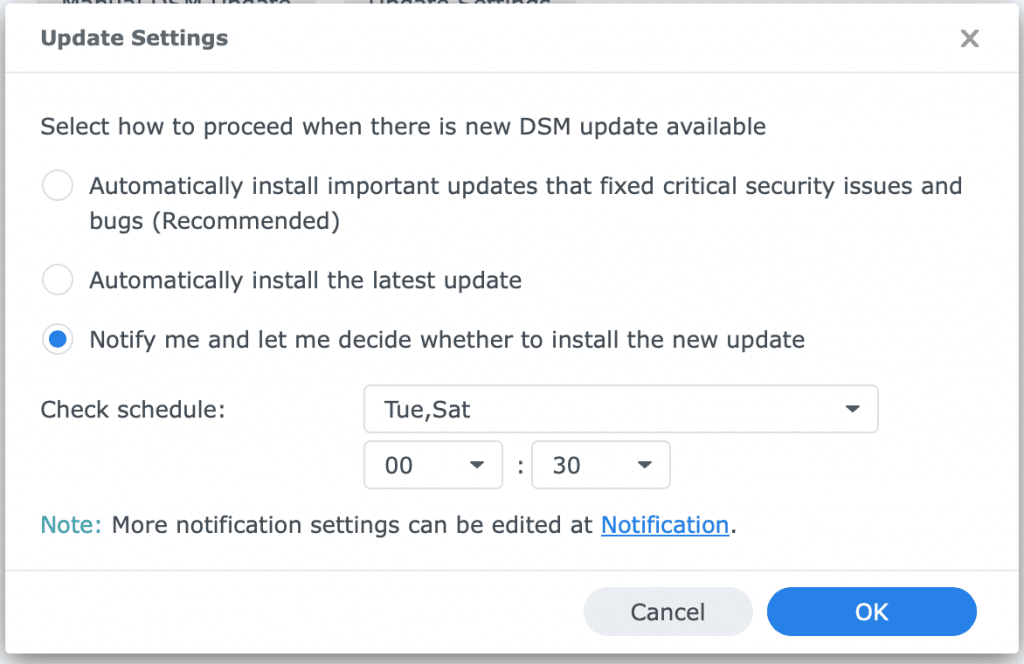Image resolution: width=1024 pixels, height=664 pixels.
Task: Click the 'Notify me and let me decide' label
Action: point(446,340)
